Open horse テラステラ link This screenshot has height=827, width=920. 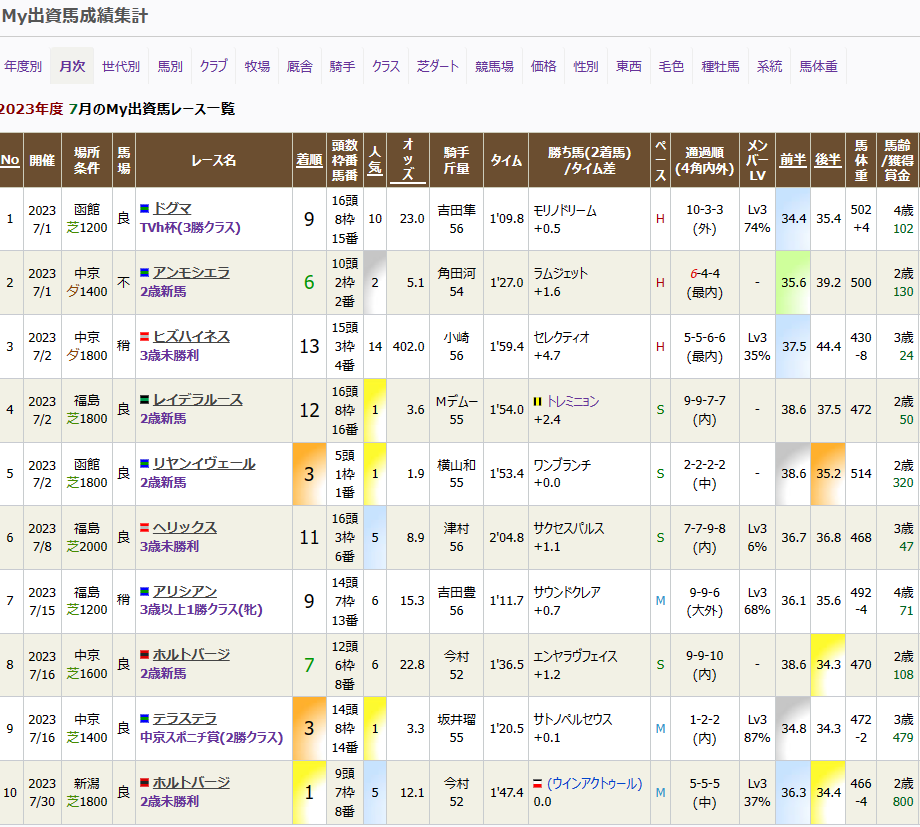pyautogui.click(x=185, y=718)
